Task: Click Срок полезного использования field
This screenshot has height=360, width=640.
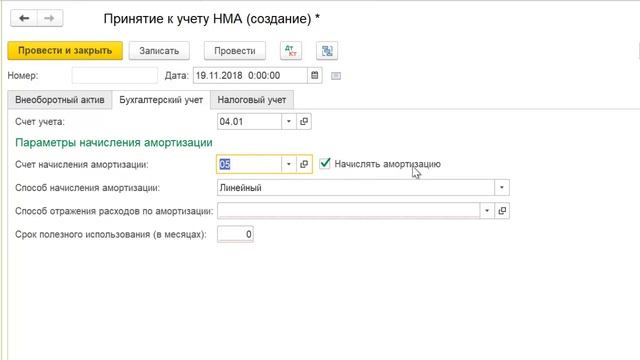Action: tap(235, 234)
